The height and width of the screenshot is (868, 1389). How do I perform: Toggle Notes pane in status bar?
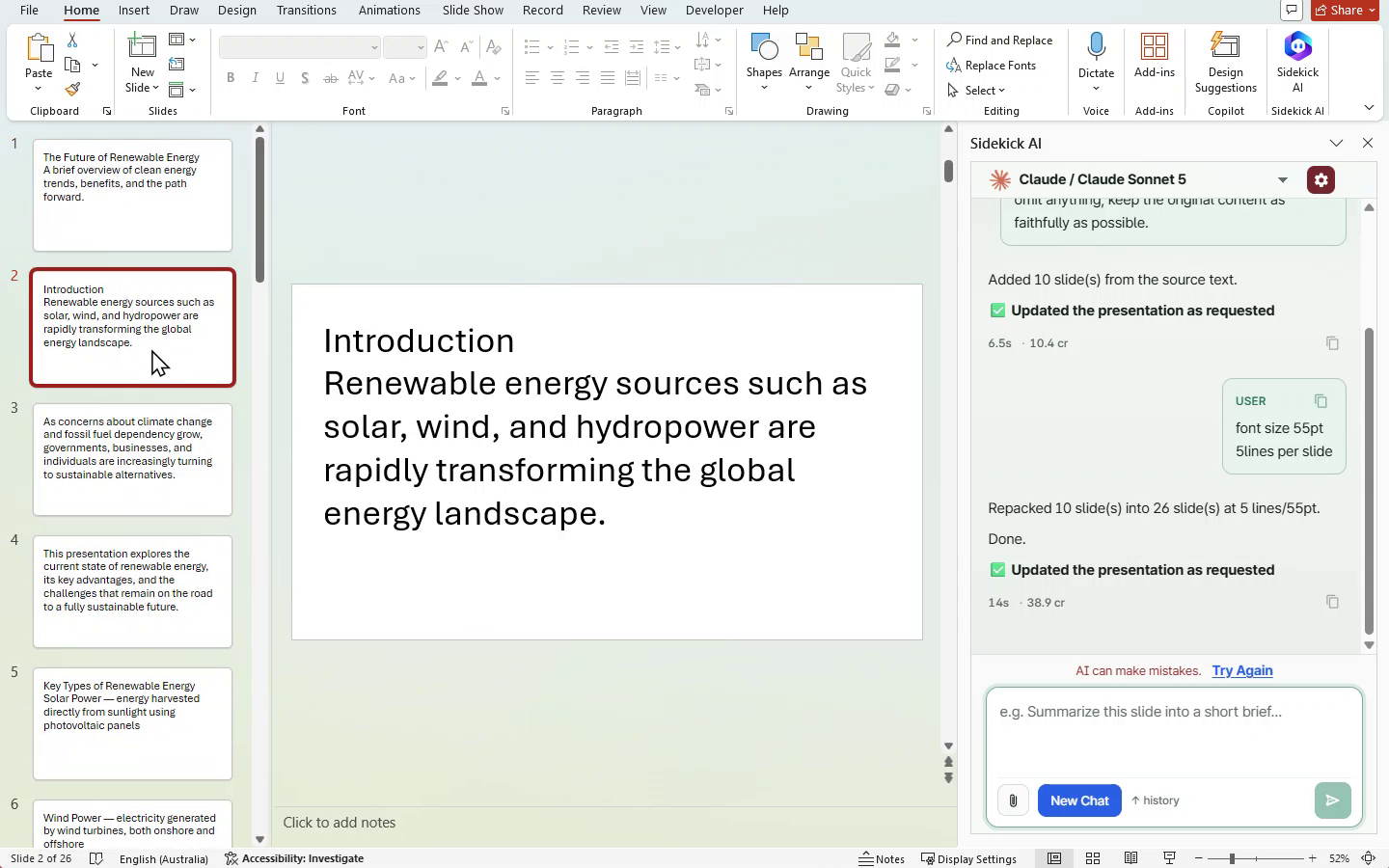tap(882, 858)
